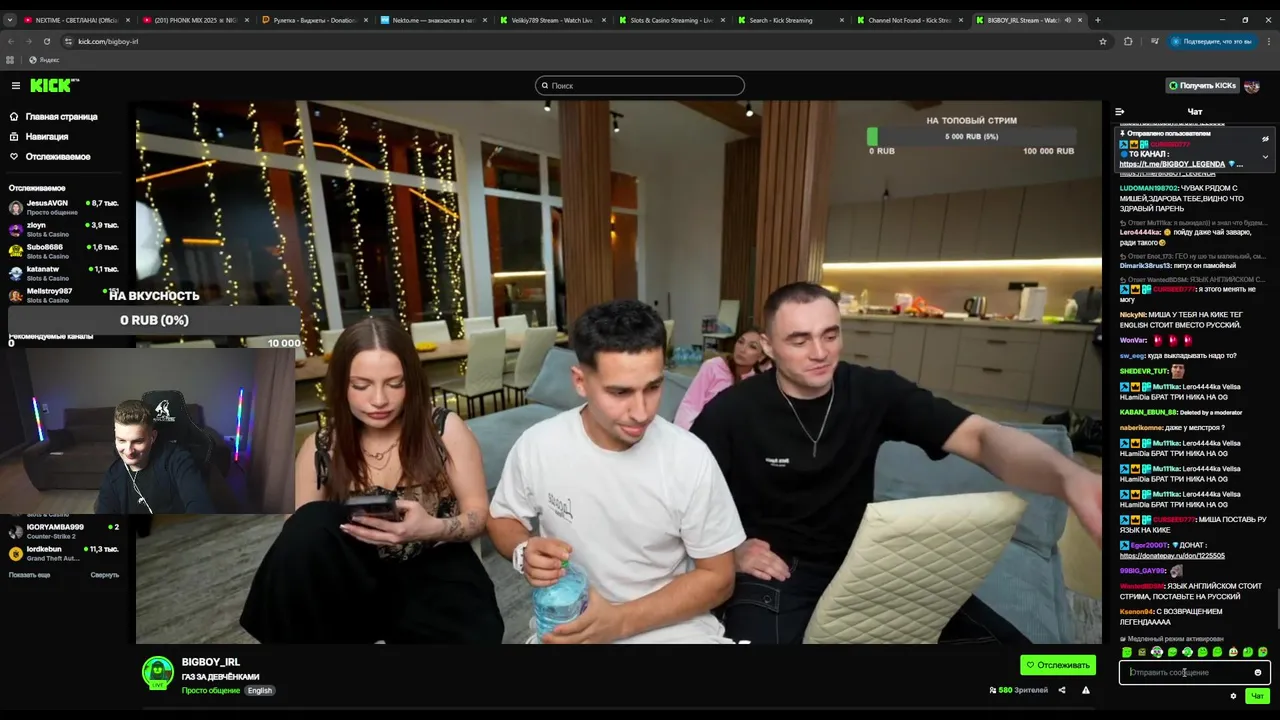The height and width of the screenshot is (720, 1280).
Task: Click username NickyNl in chat
Action: [1132, 315]
